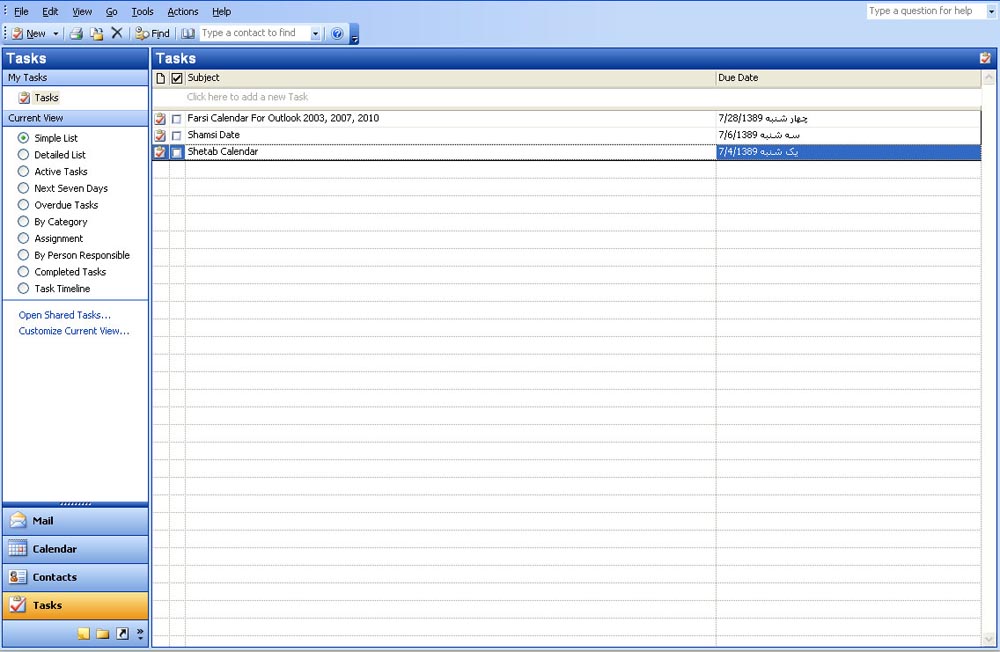Click the Move to Folder toolbar icon
This screenshot has width=1000, height=652.
pos(96,33)
